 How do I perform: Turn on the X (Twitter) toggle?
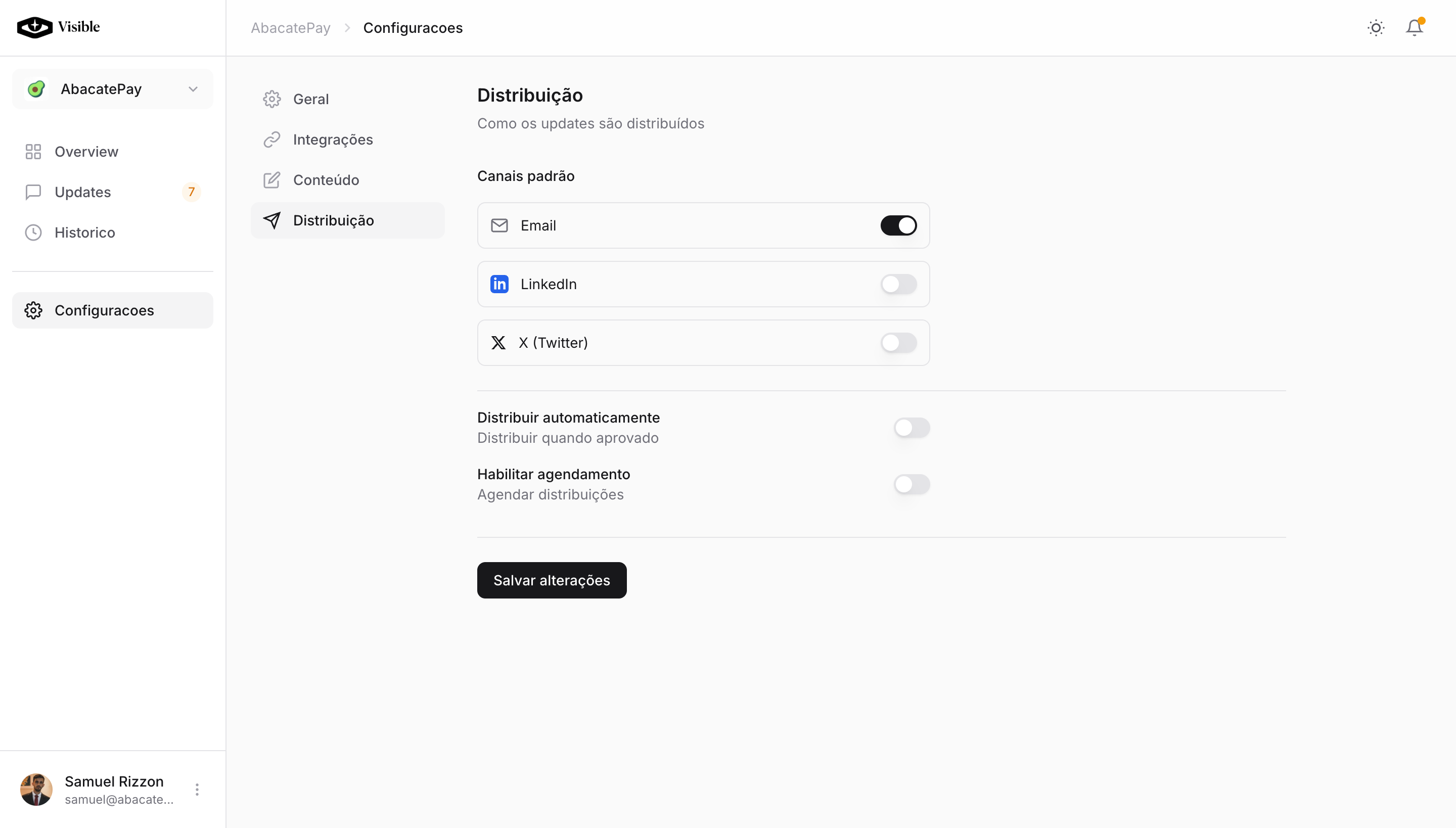pyautogui.click(x=898, y=342)
